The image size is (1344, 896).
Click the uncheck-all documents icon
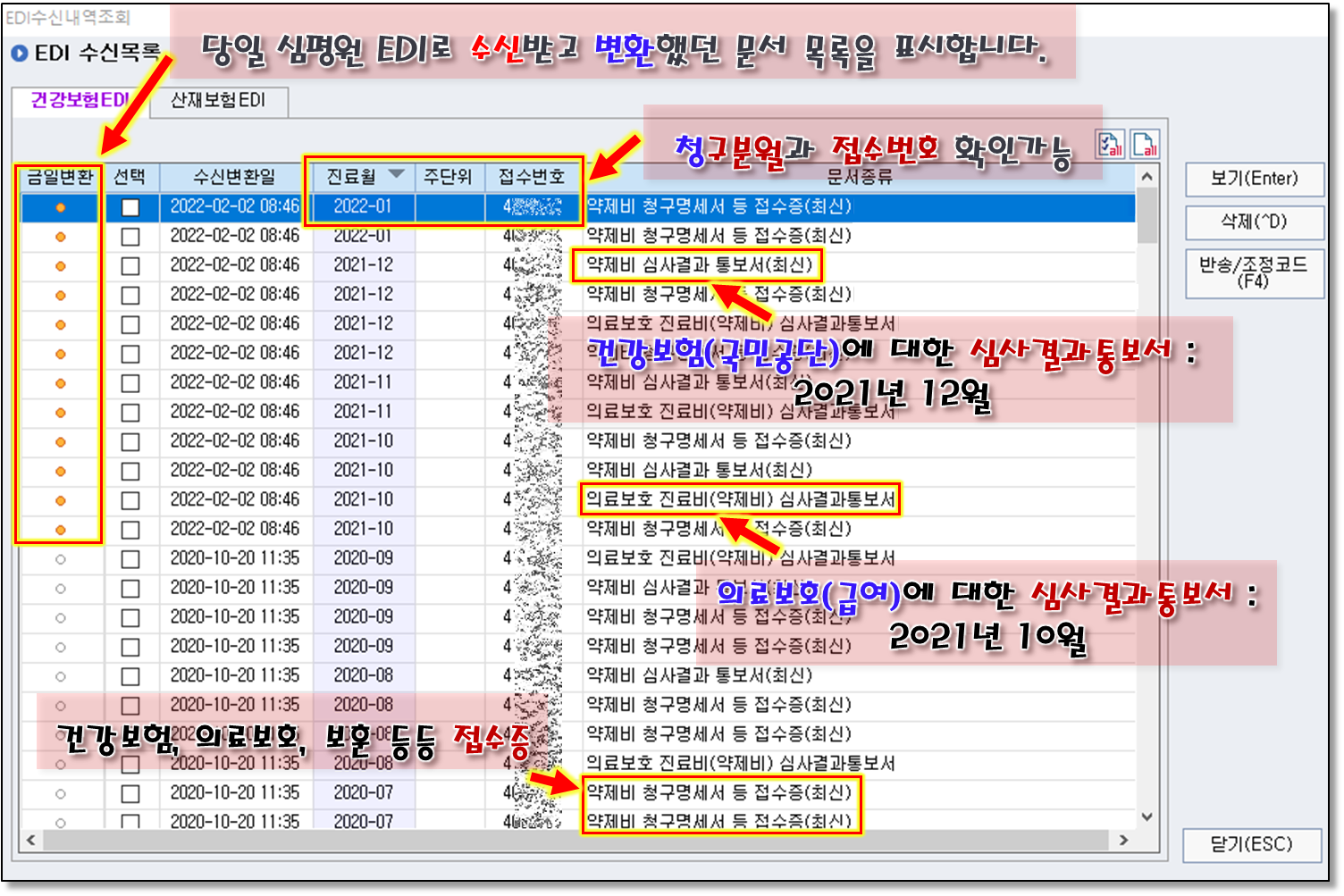coord(1145,145)
